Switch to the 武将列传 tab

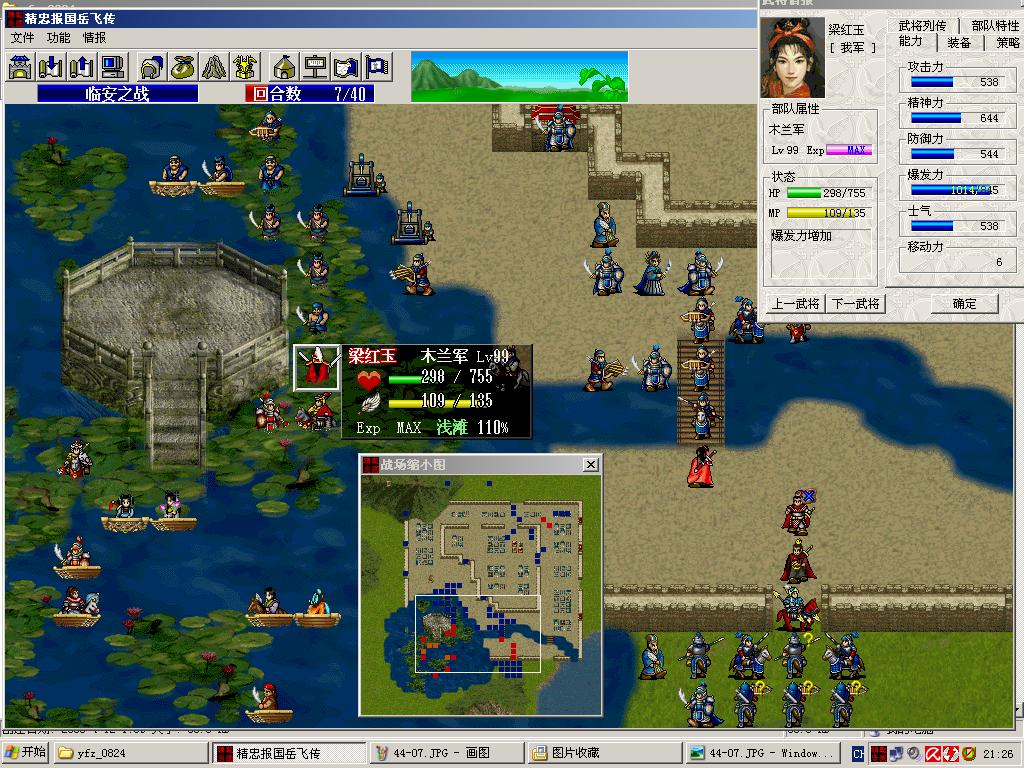(x=922, y=25)
